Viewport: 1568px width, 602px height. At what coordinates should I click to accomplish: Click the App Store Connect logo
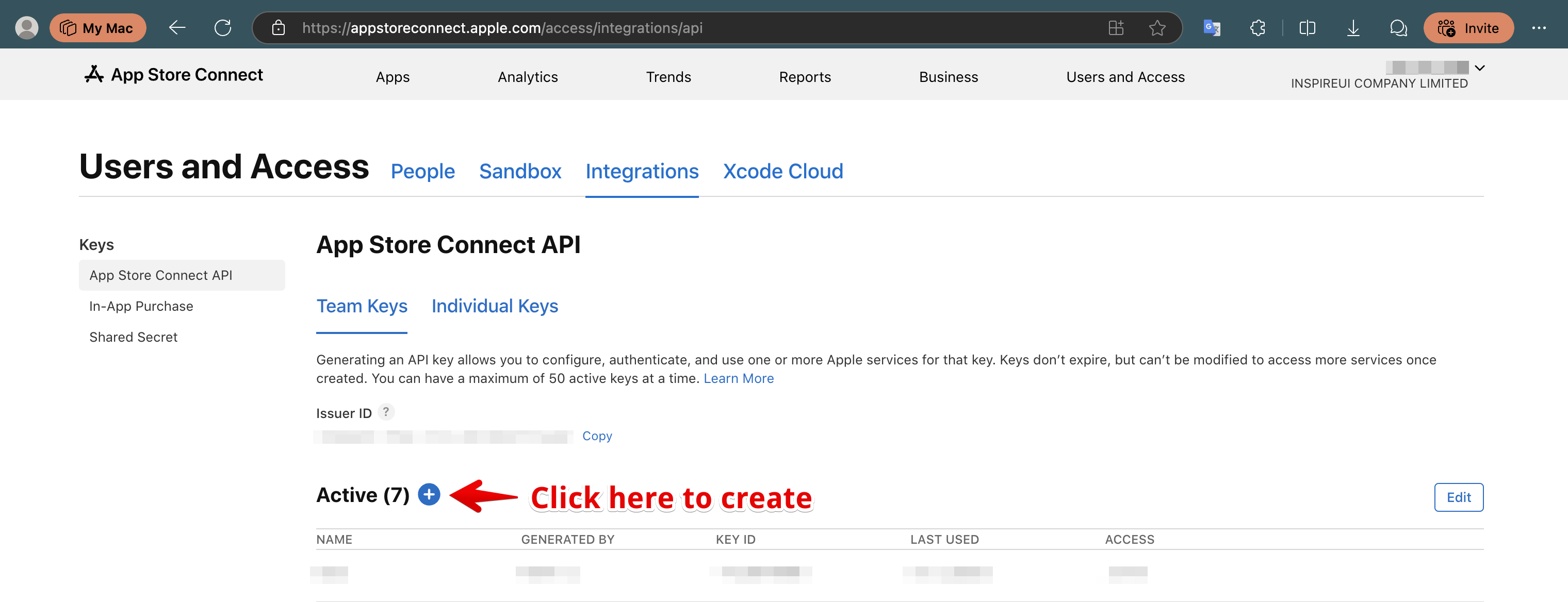point(173,75)
